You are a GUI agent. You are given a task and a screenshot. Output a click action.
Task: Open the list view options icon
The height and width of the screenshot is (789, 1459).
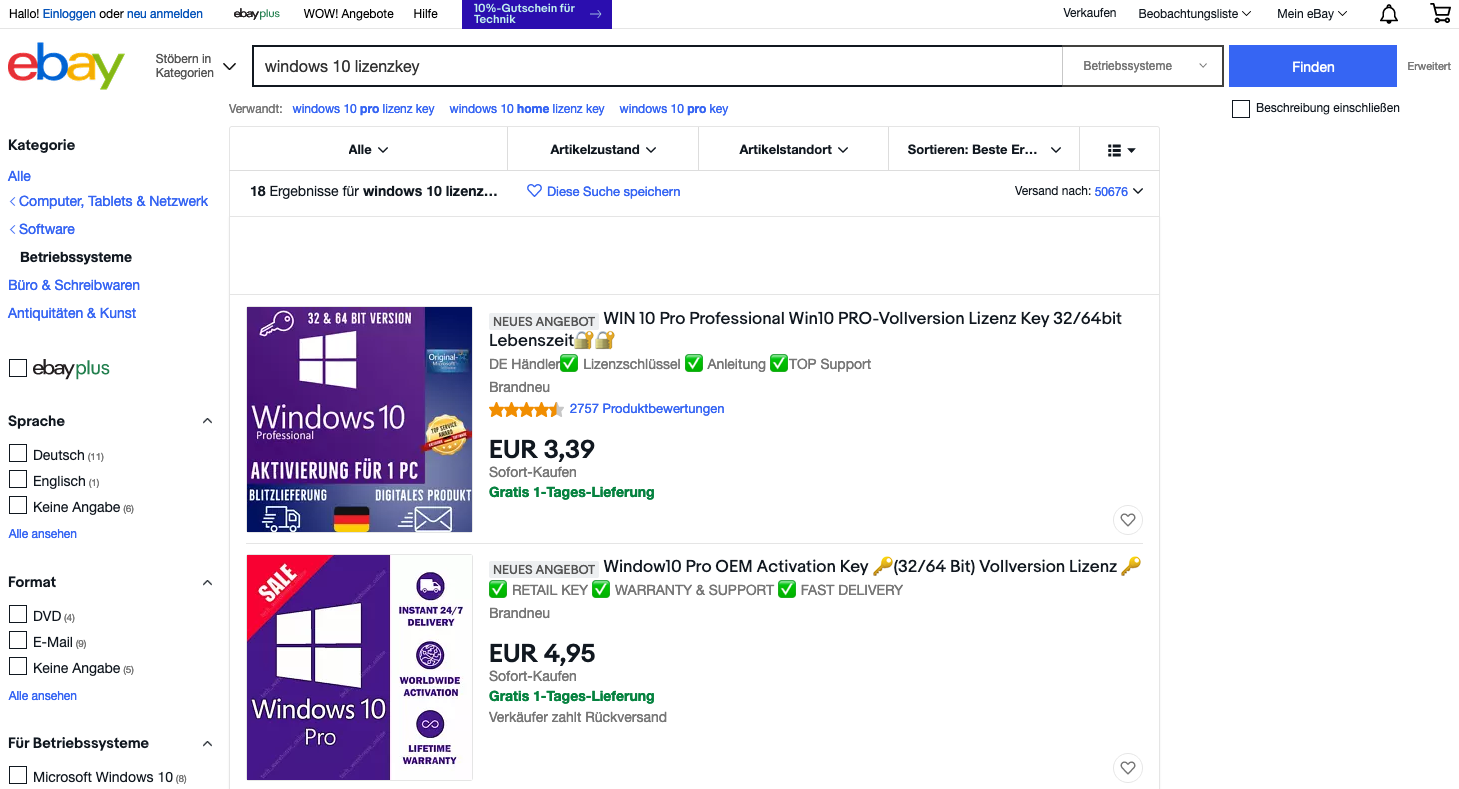[1121, 150]
